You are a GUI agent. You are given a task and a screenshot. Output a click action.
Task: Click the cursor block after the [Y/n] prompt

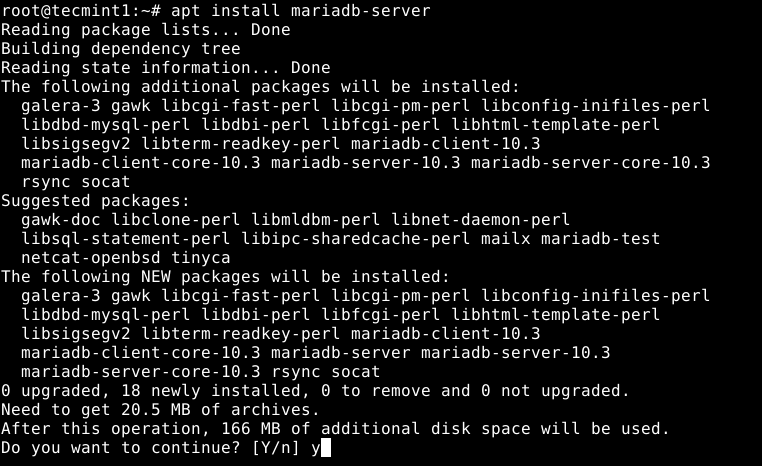(x=325, y=448)
